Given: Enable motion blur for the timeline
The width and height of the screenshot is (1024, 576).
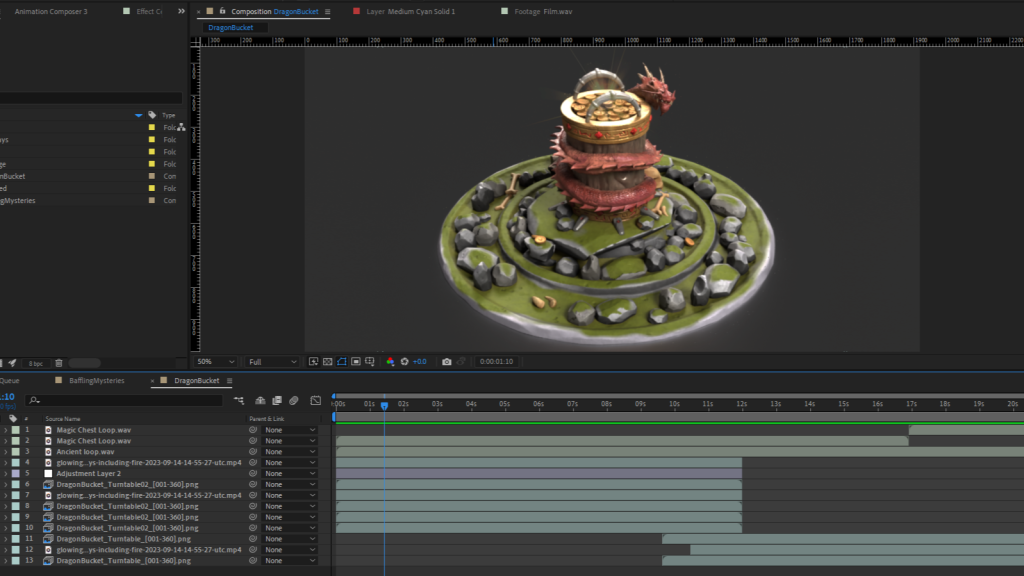Looking at the screenshot, I should pyautogui.click(x=293, y=400).
